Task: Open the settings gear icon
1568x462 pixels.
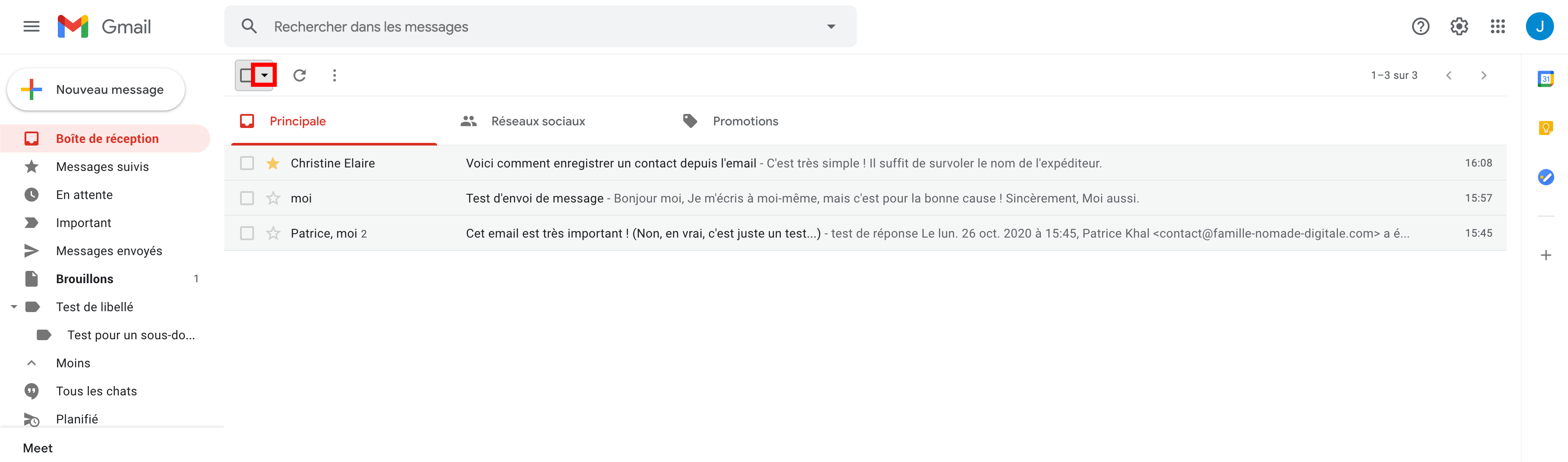Action: pos(1459,26)
